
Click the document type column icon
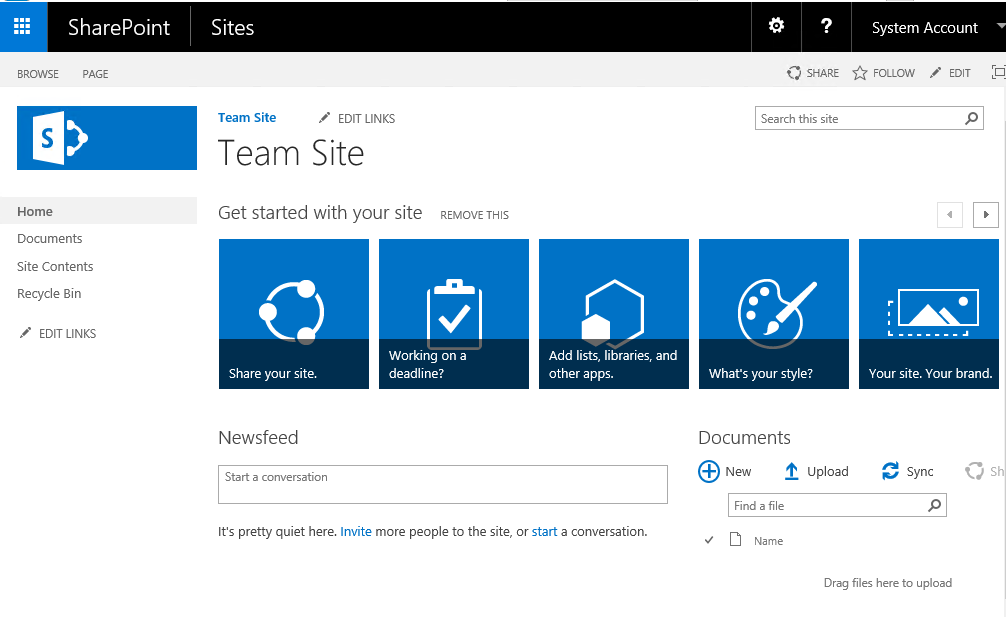[x=735, y=539]
